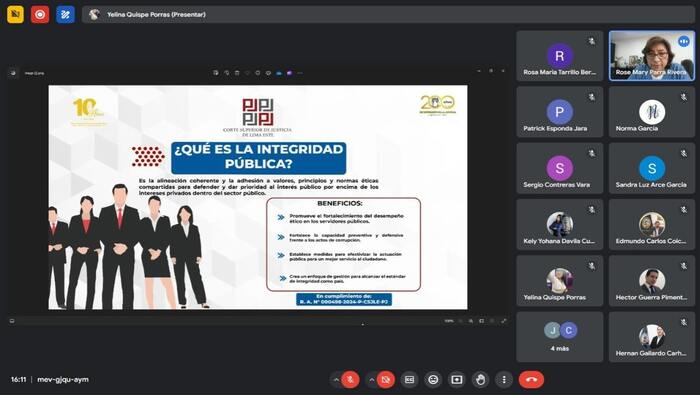Toggle the microphone mute button

point(350,379)
